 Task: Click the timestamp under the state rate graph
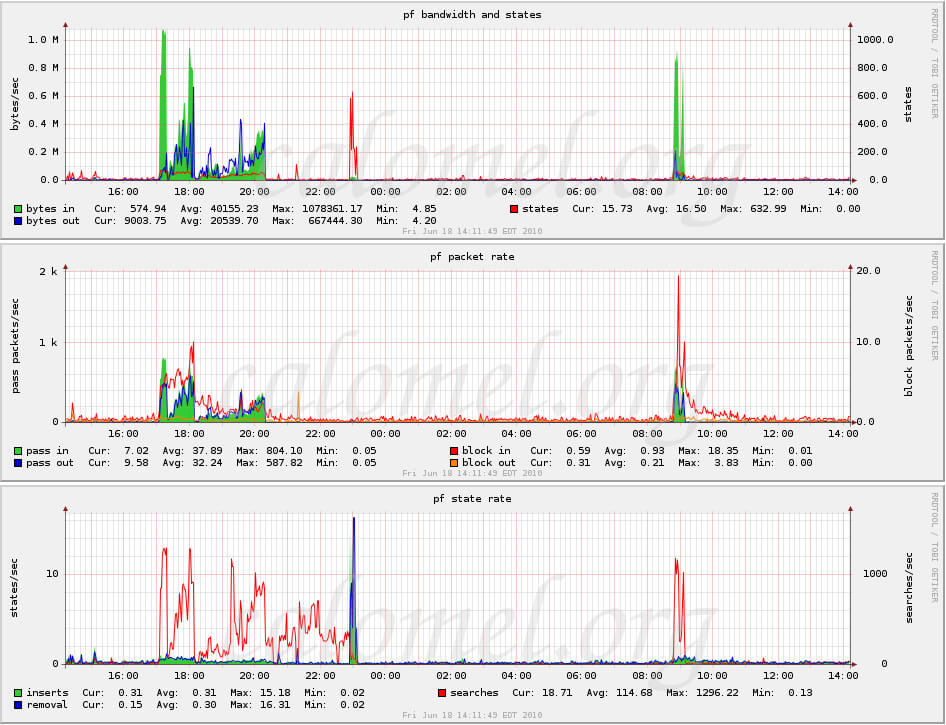click(472, 715)
